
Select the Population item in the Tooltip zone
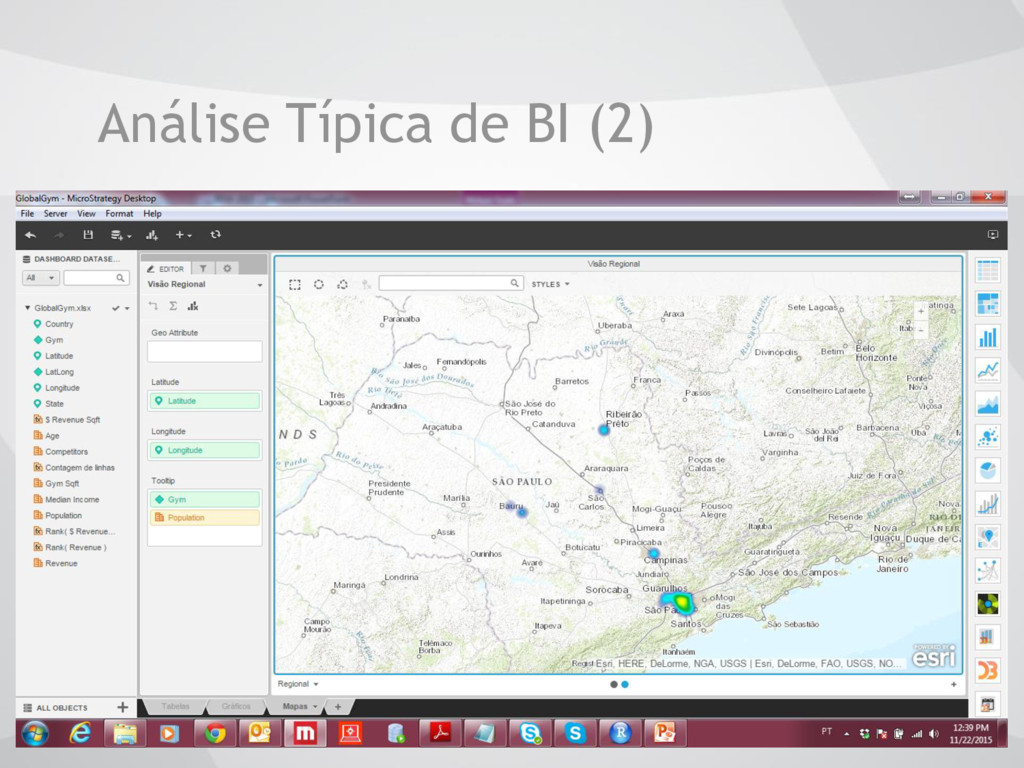[x=204, y=518]
